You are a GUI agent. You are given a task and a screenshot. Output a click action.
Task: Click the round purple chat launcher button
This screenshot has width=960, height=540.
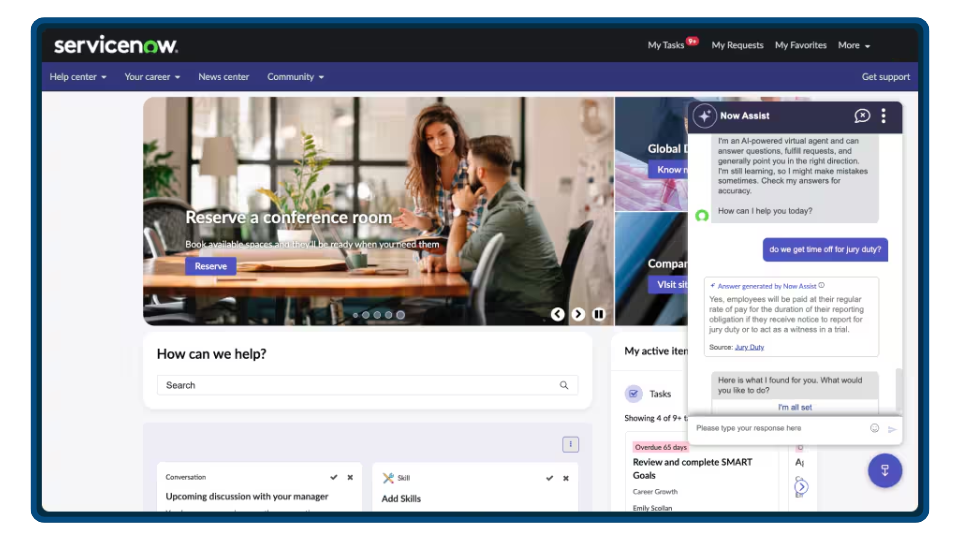pyautogui.click(x=885, y=470)
